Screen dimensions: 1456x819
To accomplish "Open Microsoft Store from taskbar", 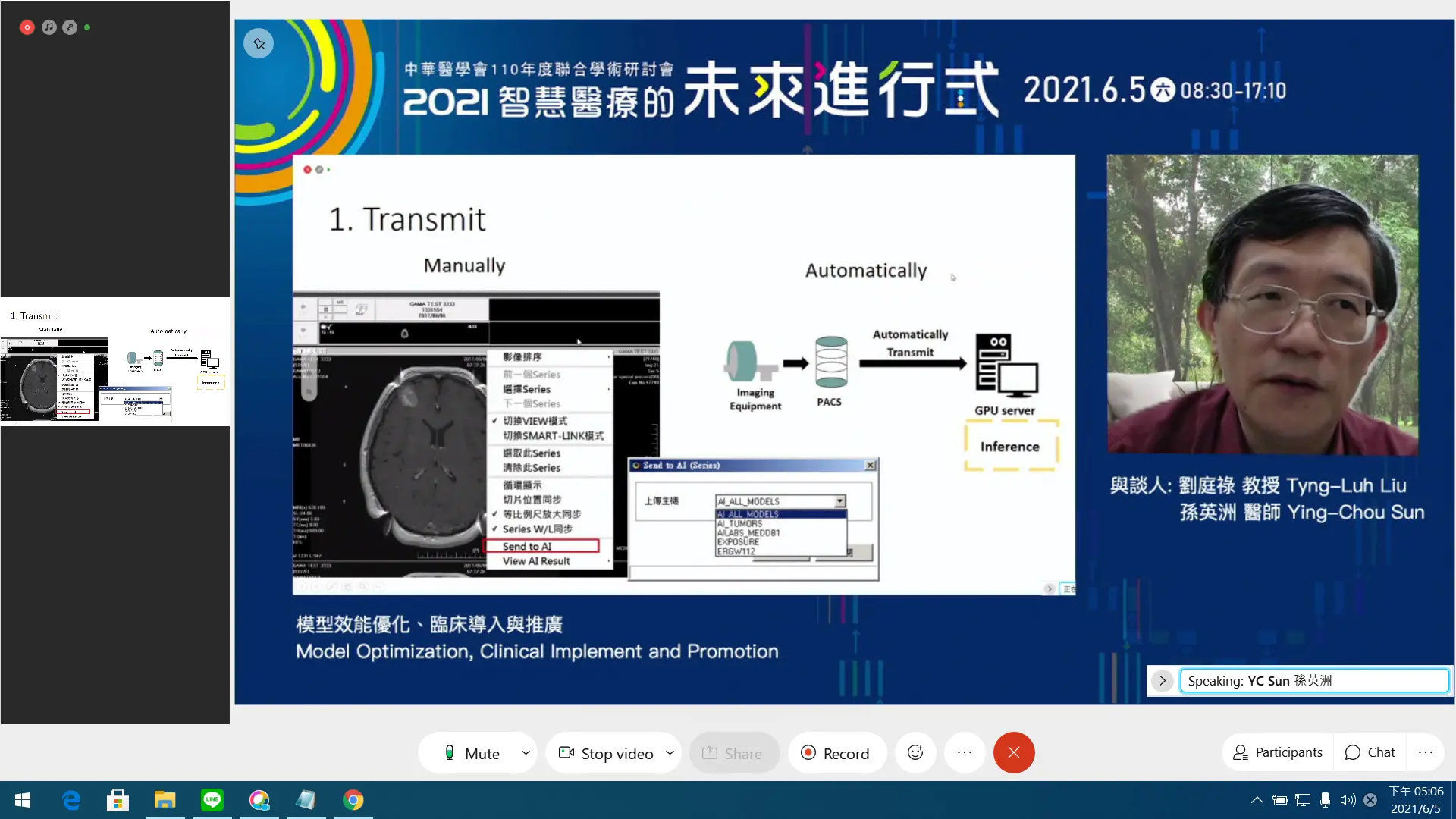I will 118,800.
